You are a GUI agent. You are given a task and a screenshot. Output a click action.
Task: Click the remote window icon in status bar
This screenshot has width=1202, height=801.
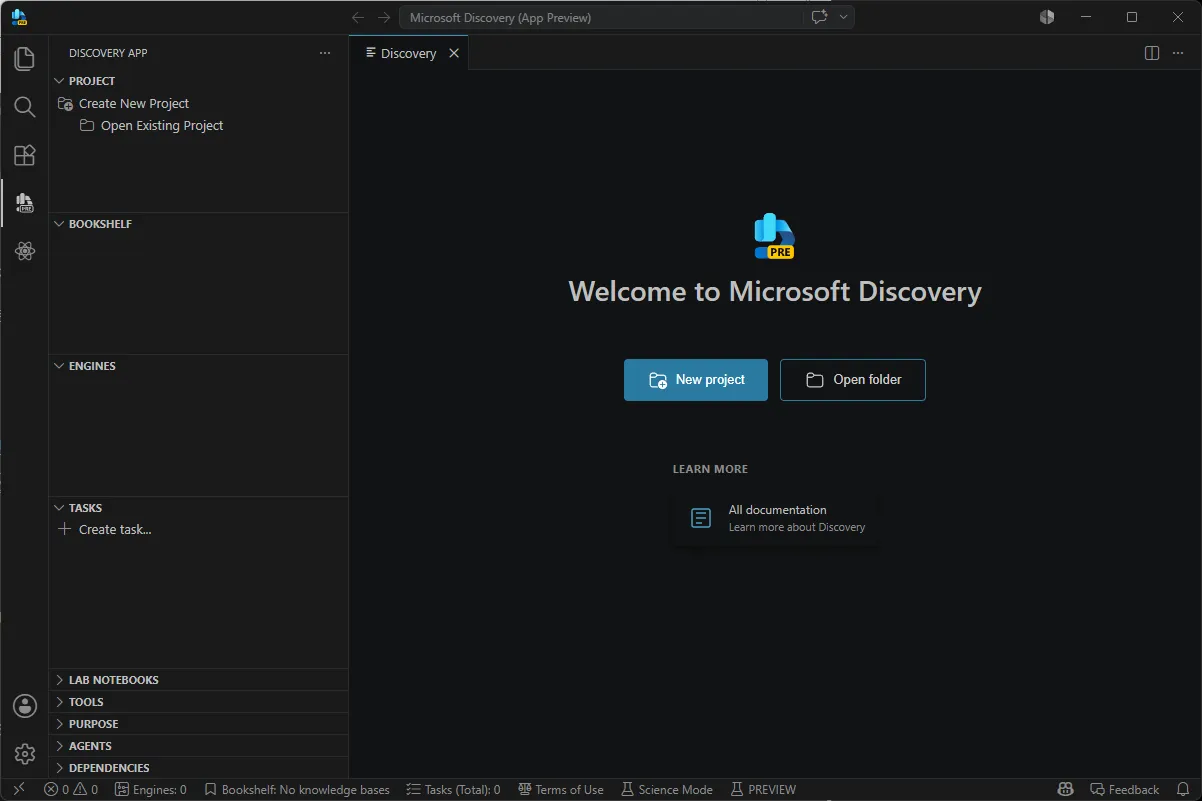[19, 789]
